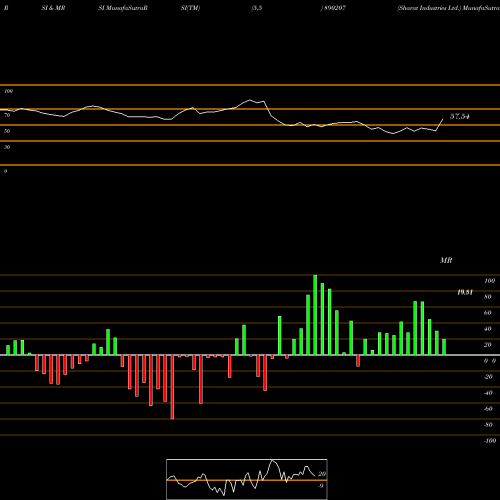The height and width of the screenshot is (500, 500).
Task: Click the -100 label on the MR axis
Action: [490, 440]
